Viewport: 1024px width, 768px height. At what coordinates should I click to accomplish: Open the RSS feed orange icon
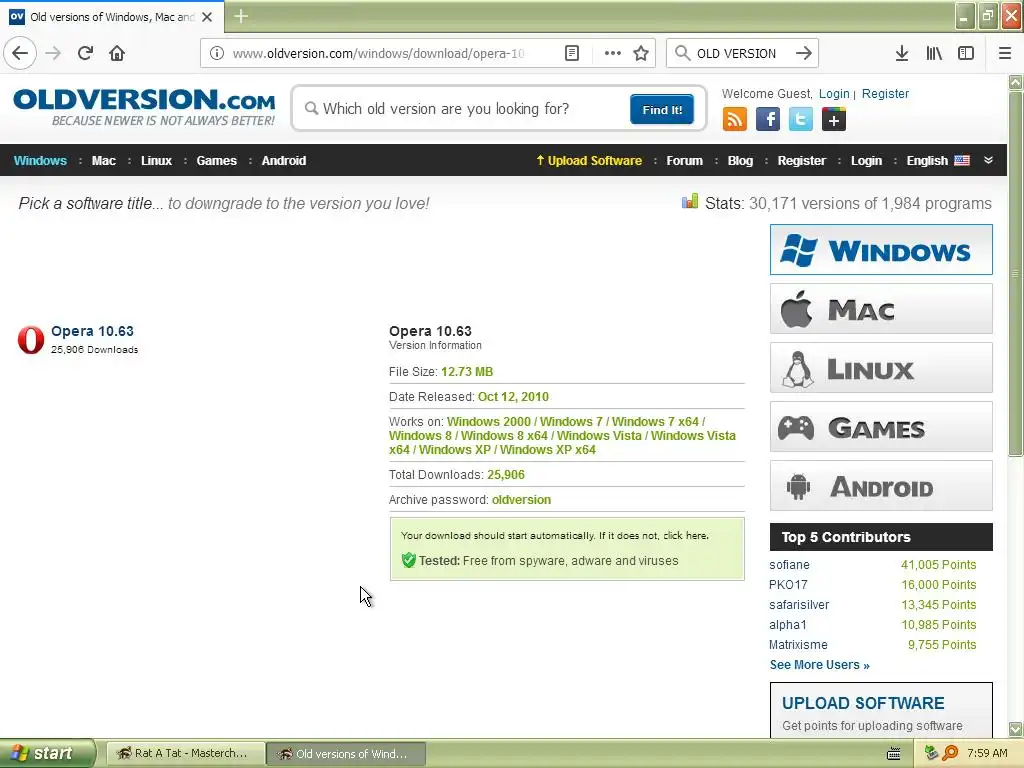pos(735,120)
